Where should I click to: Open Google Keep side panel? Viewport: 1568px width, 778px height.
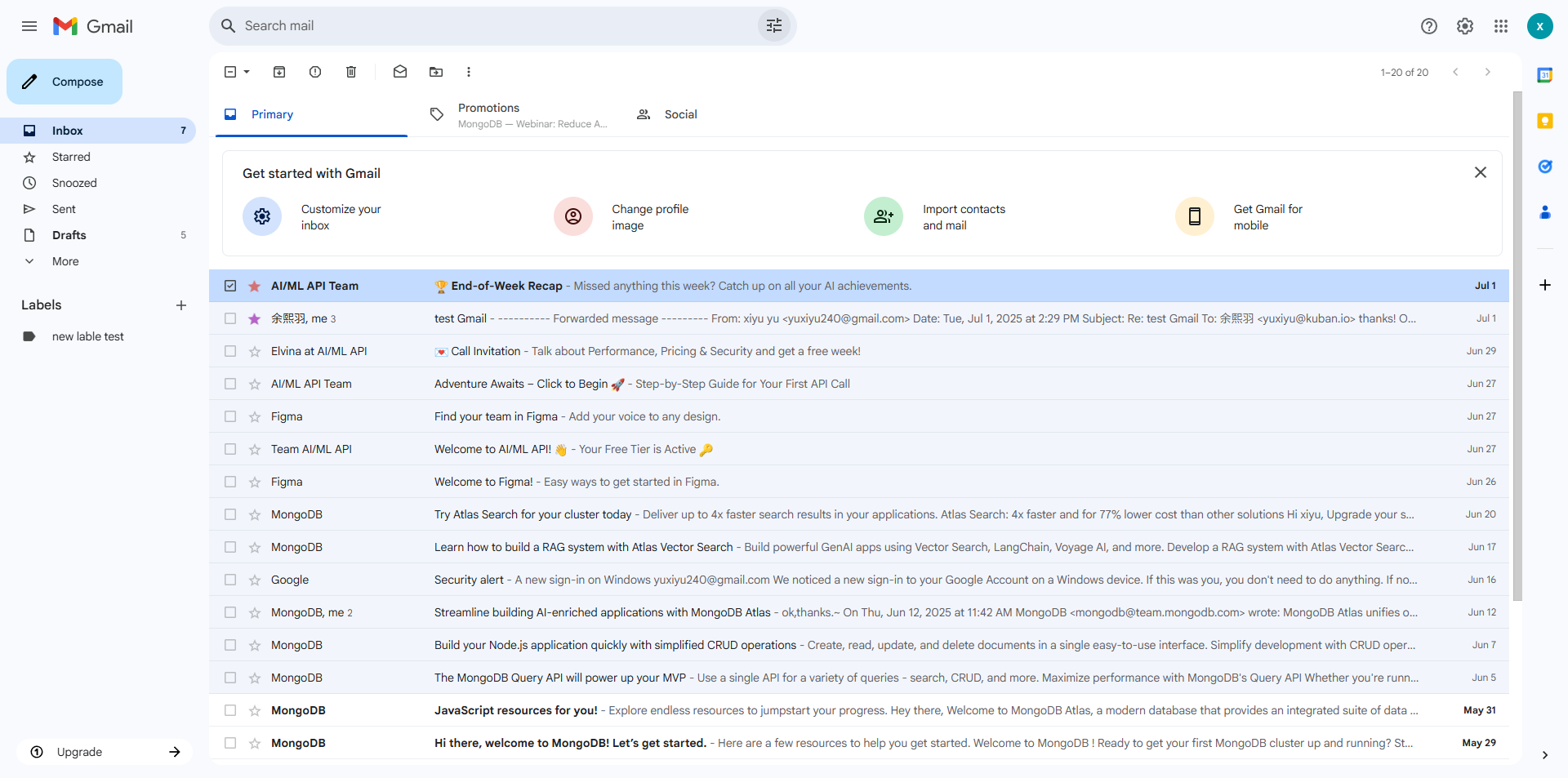point(1545,121)
